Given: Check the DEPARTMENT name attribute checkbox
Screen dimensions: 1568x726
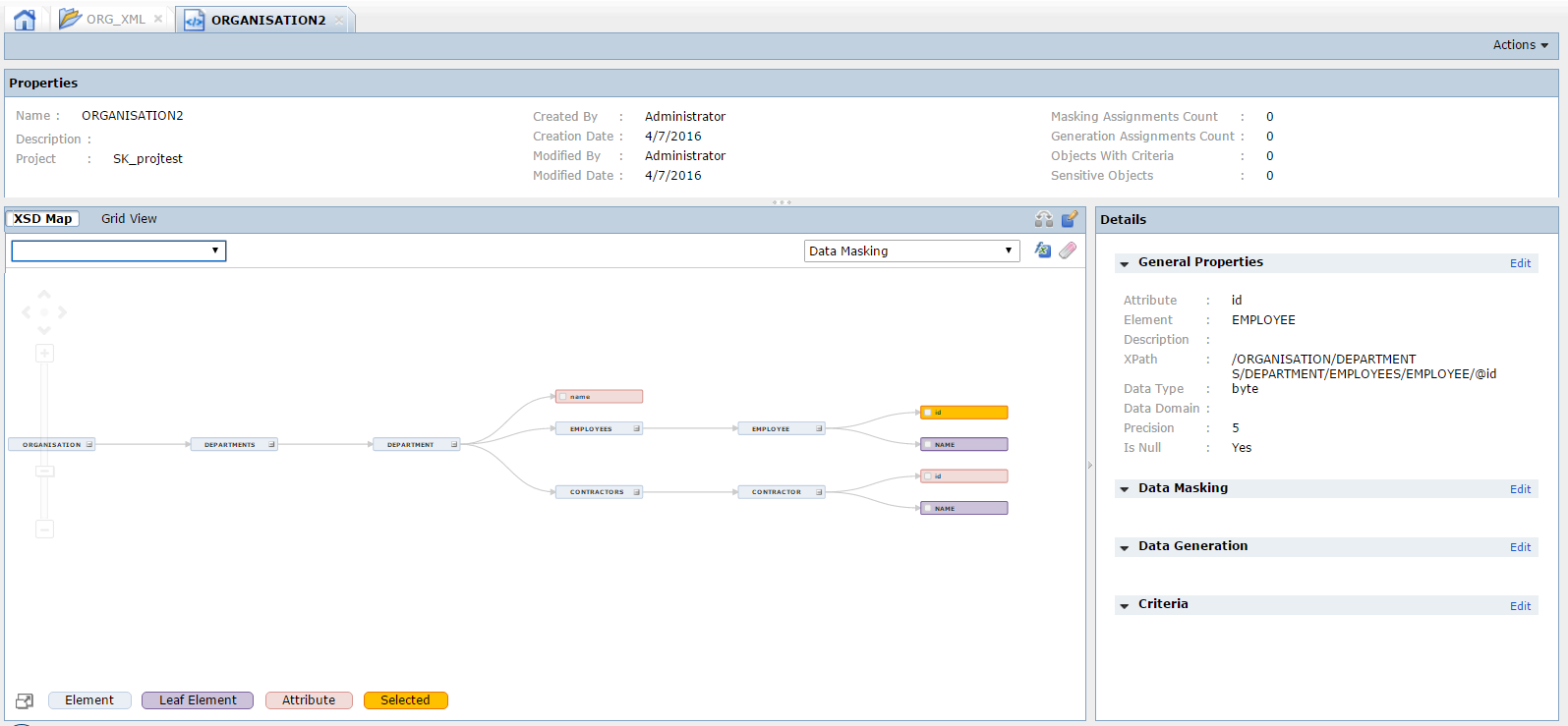Looking at the screenshot, I should [563, 397].
